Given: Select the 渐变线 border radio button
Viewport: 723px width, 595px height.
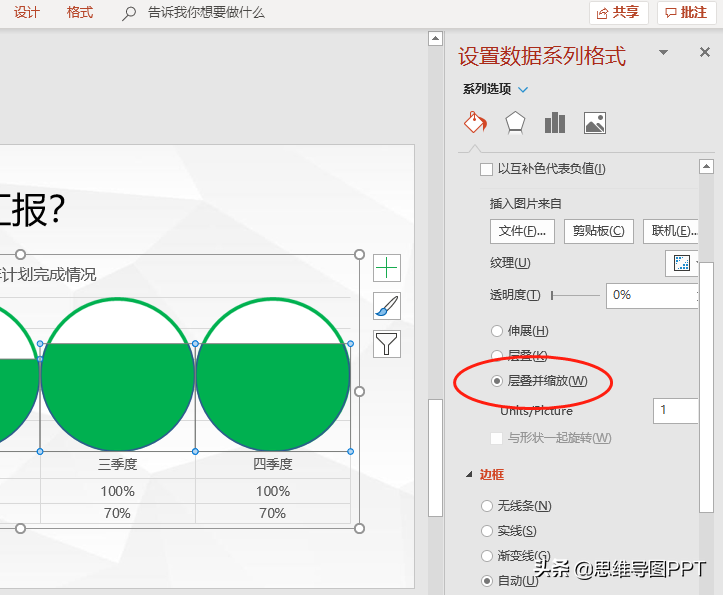Looking at the screenshot, I should click(487, 556).
